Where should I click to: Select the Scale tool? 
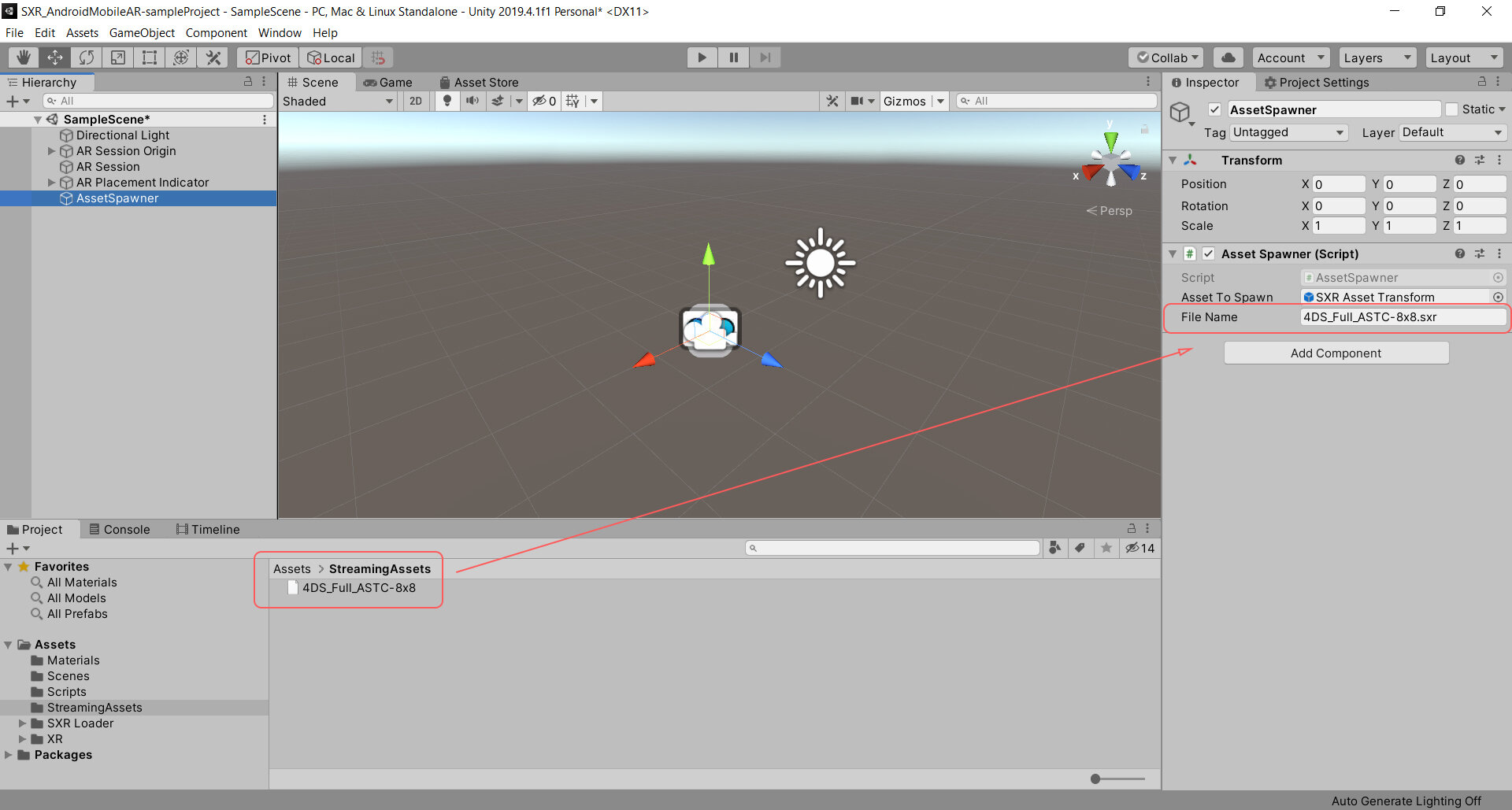click(118, 57)
